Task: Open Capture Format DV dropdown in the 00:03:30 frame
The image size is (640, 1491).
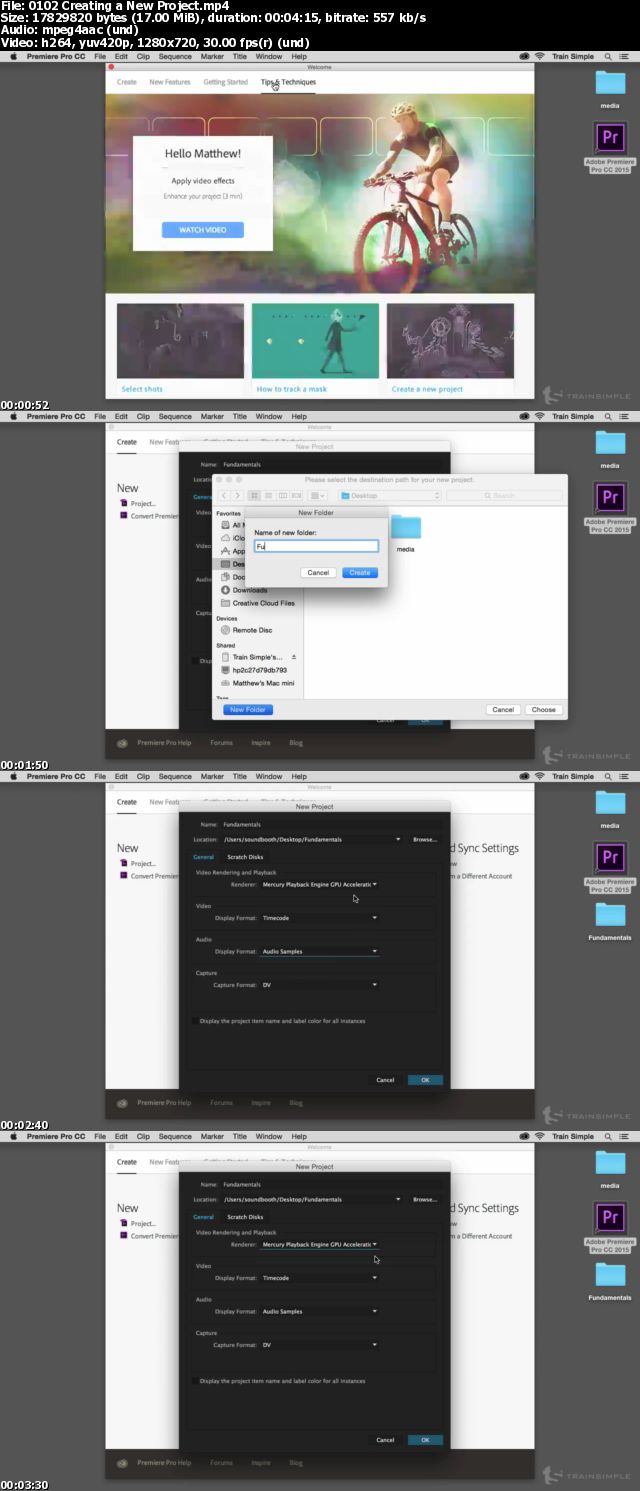Action: coord(319,1345)
